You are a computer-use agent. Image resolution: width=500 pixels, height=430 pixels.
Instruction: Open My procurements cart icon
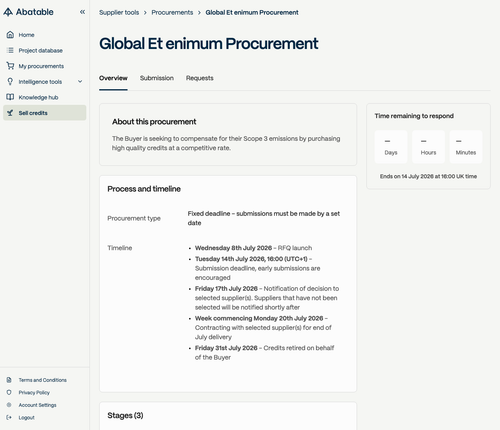10,66
